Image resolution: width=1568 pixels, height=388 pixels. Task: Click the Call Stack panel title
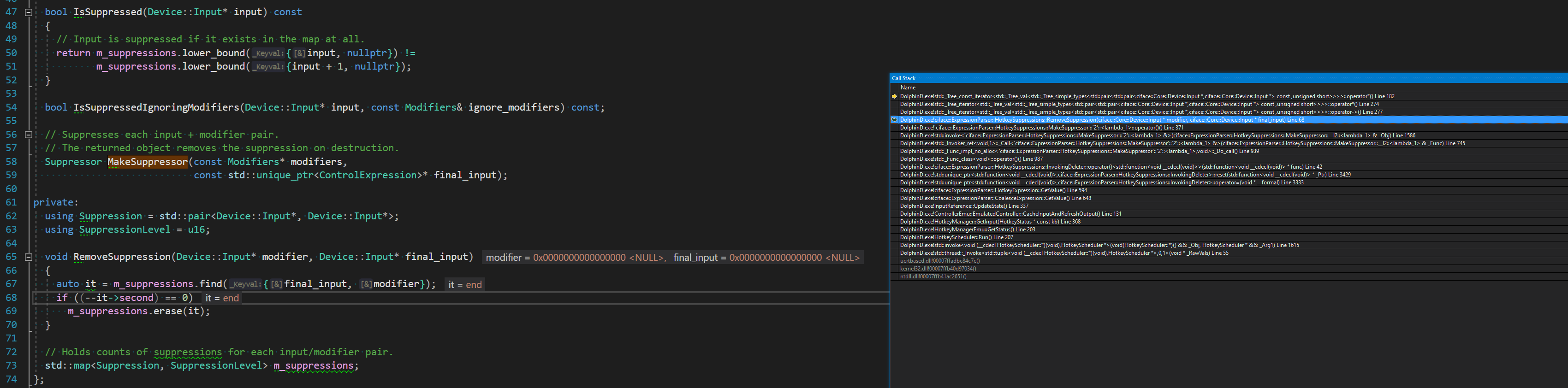coord(903,78)
